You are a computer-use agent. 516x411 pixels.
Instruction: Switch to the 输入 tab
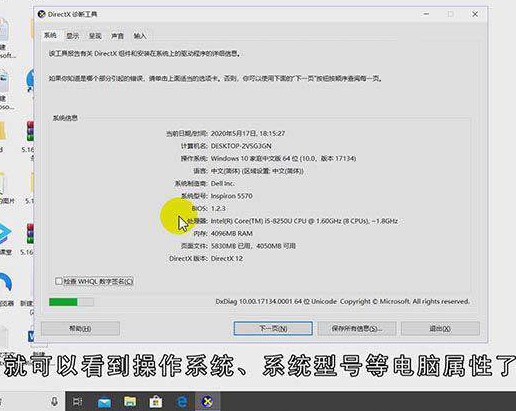140,36
